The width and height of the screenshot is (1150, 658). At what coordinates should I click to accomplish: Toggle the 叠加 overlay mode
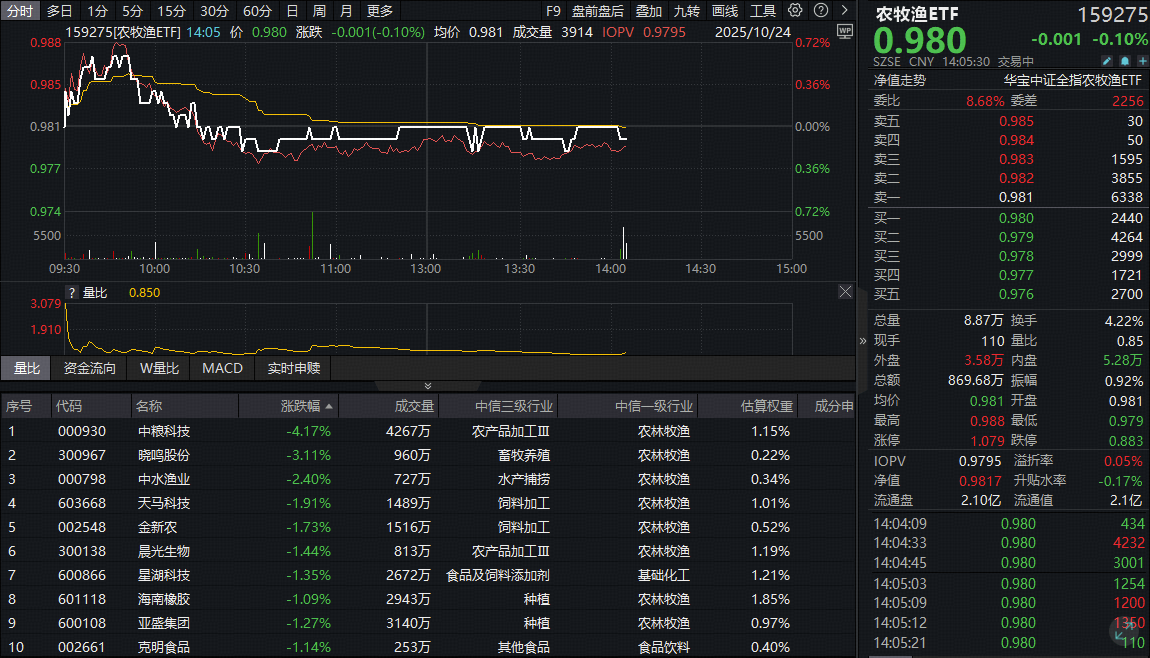pyautogui.click(x=649, y=10)
